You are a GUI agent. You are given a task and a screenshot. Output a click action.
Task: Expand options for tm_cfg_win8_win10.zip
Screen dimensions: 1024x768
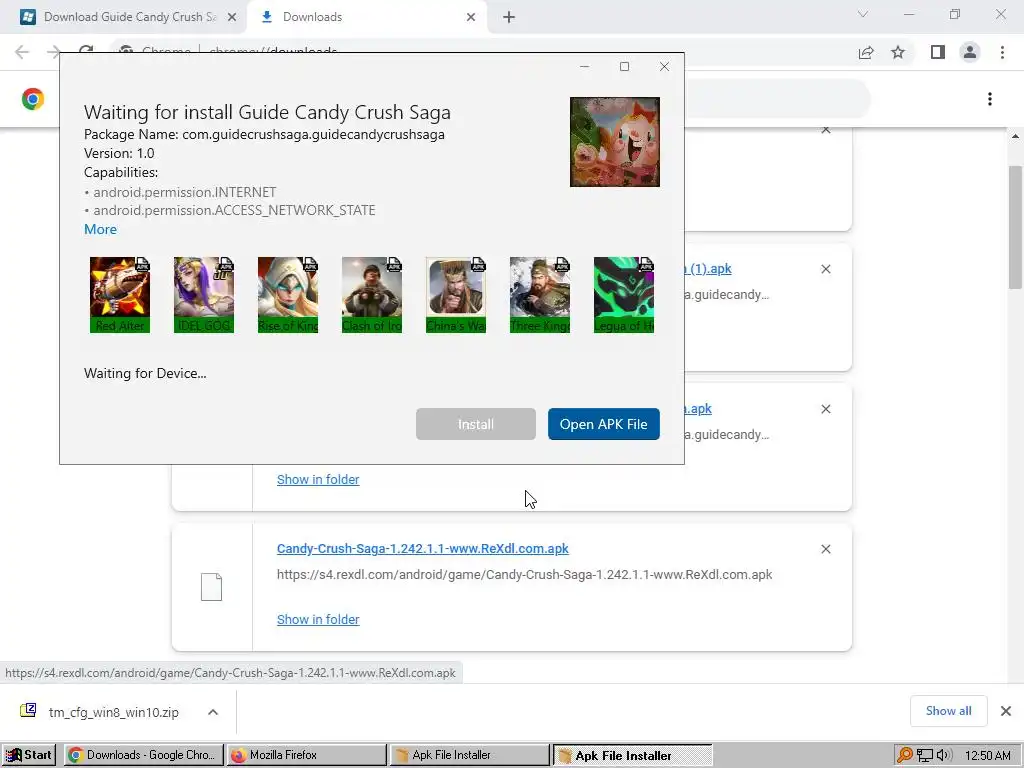(213, 712)
